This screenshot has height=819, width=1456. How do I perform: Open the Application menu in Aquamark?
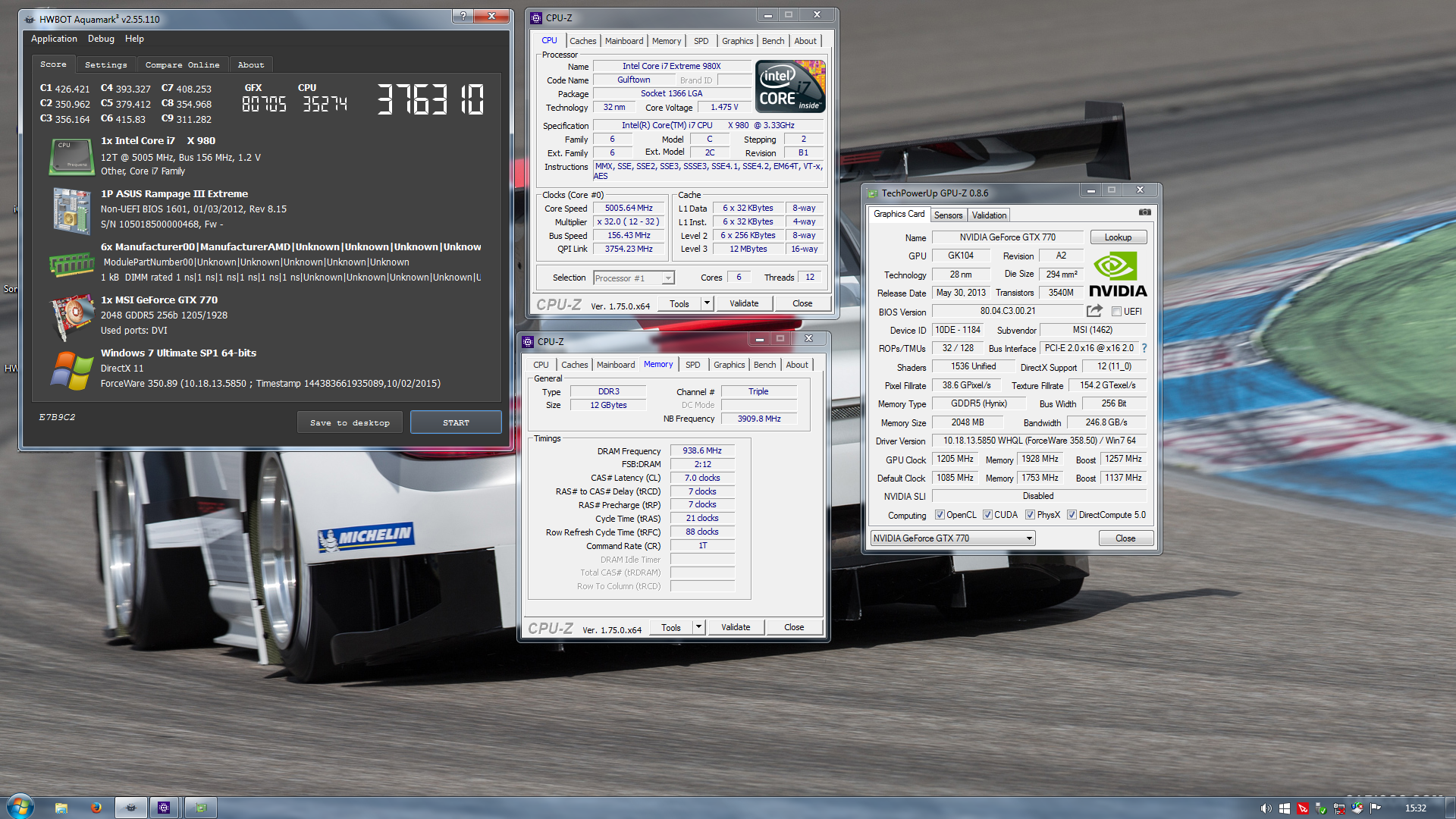54,39
